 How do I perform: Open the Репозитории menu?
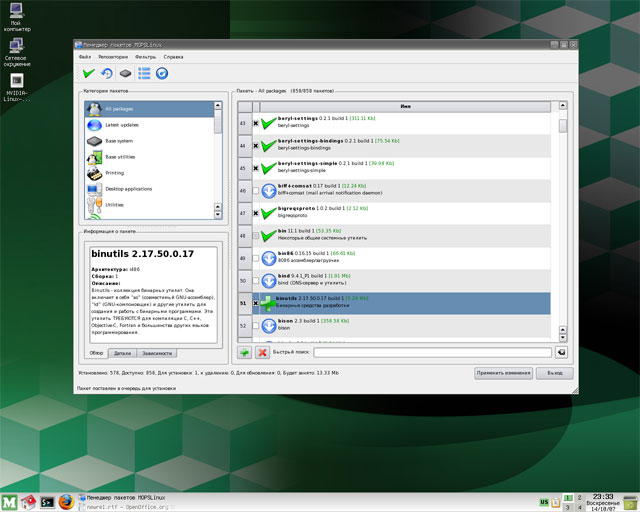click(113, 57)
